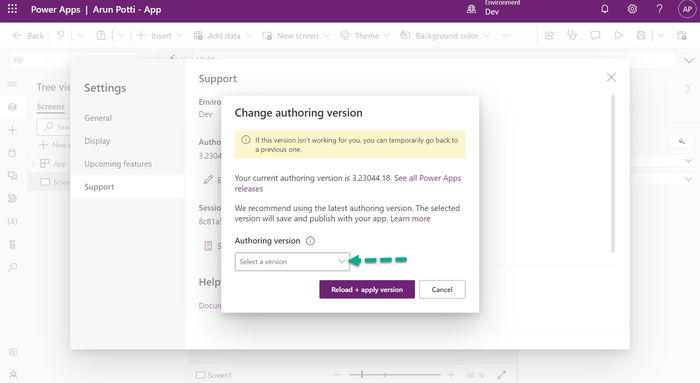700x383 pixels.
Task: Switch to the Screens tab
Action: pos(50,107)
